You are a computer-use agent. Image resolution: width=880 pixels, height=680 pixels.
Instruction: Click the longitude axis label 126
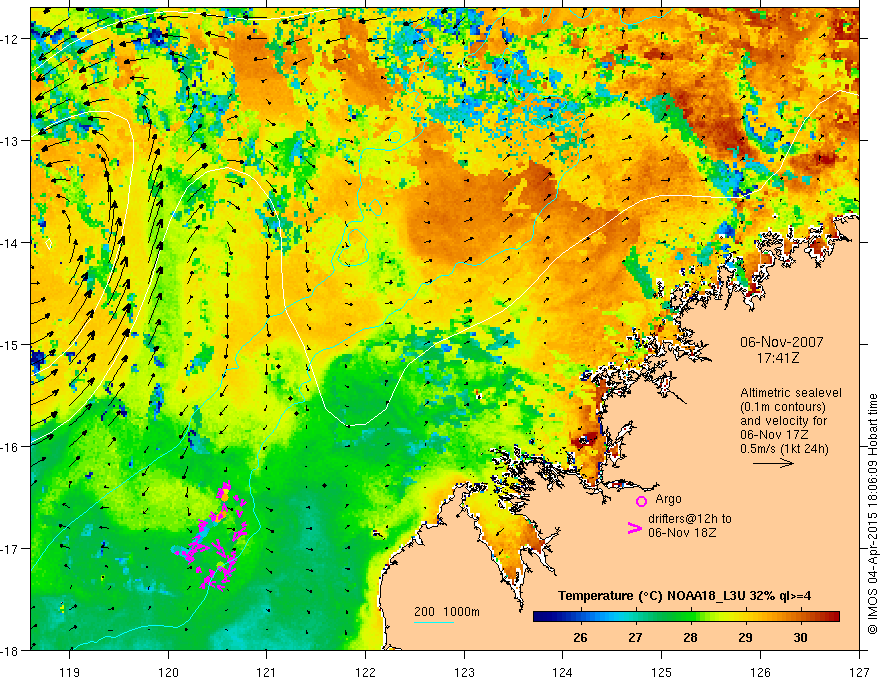click(760, 672)
